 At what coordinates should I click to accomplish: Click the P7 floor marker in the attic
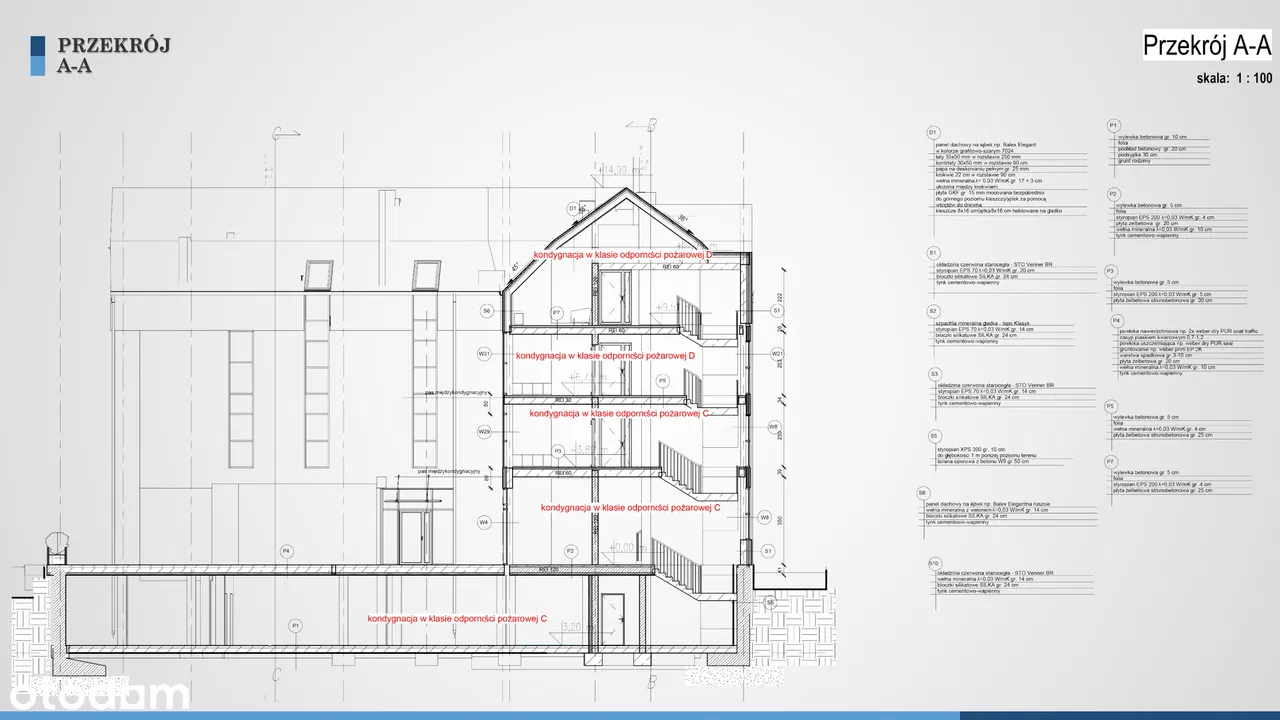(x=557, y=313)
